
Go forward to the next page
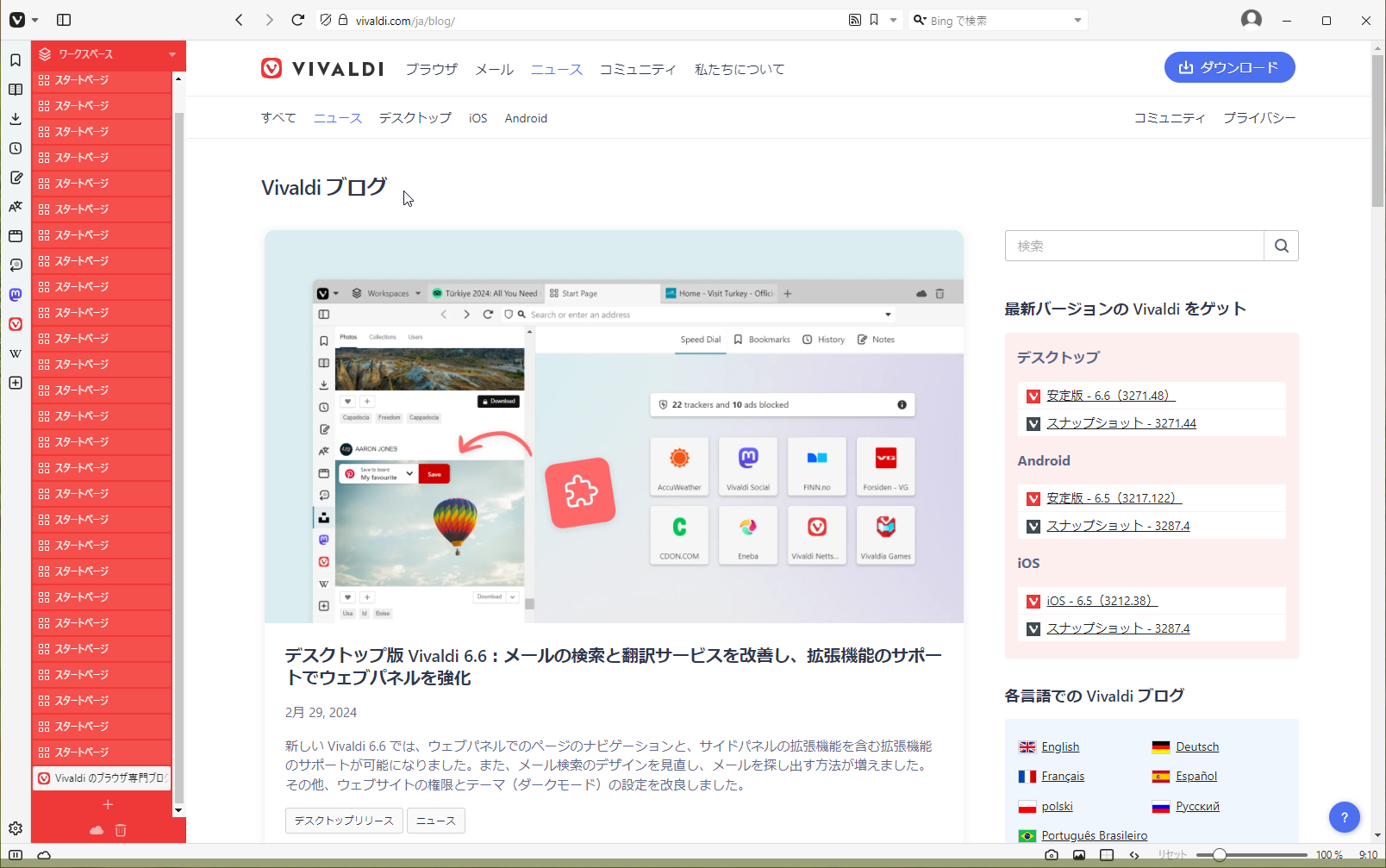269,20
